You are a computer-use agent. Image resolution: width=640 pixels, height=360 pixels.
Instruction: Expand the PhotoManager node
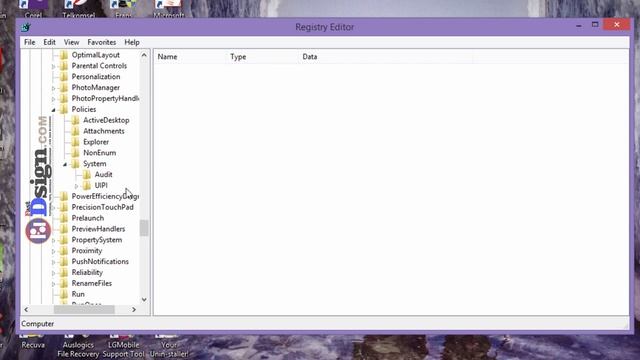(x=53, y=88)
